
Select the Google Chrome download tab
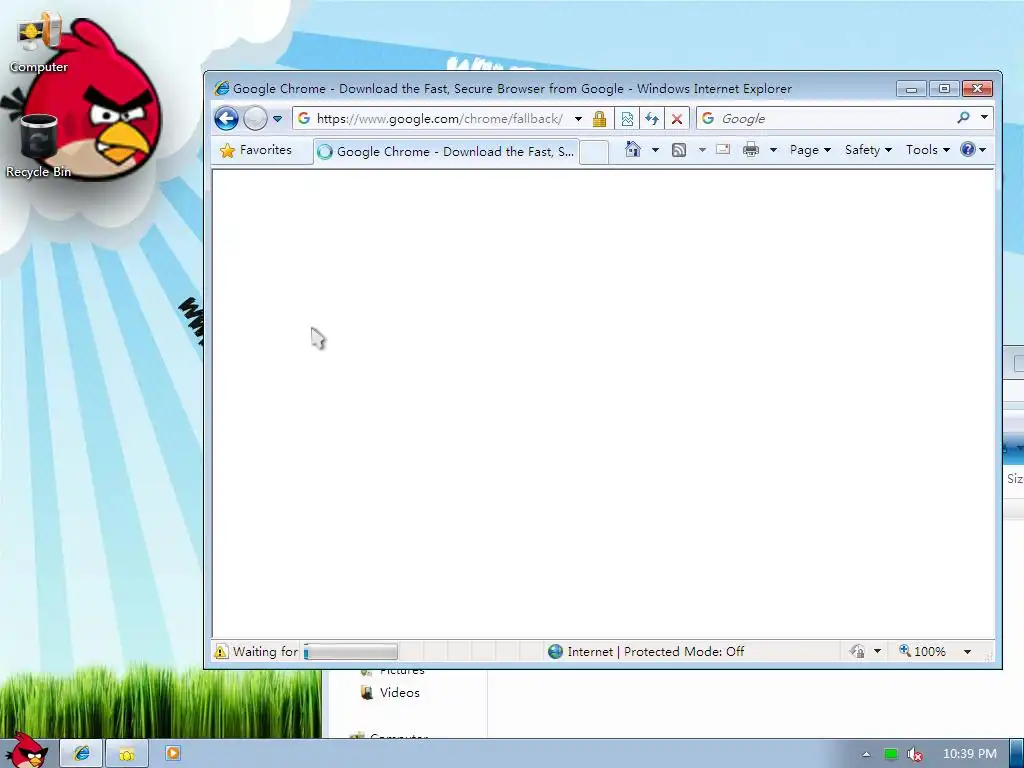446,152
